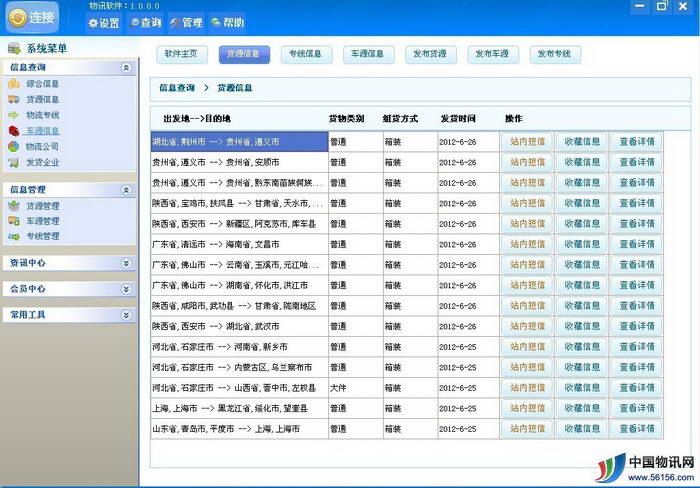The width and height of the screenshot is (700, 488).
Task: Expand the 资讯中心 section
Action: click(126, 263)
